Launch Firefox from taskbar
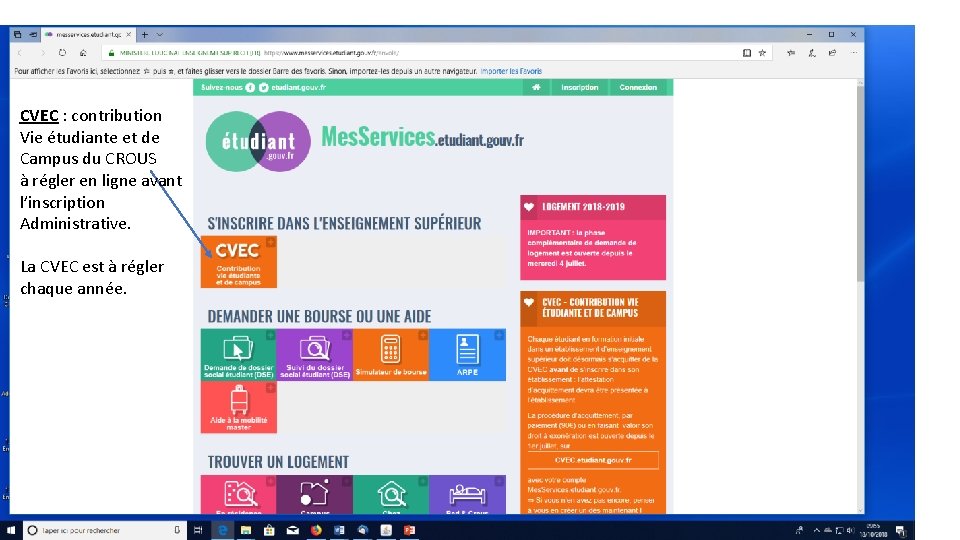 coord(316,530)
